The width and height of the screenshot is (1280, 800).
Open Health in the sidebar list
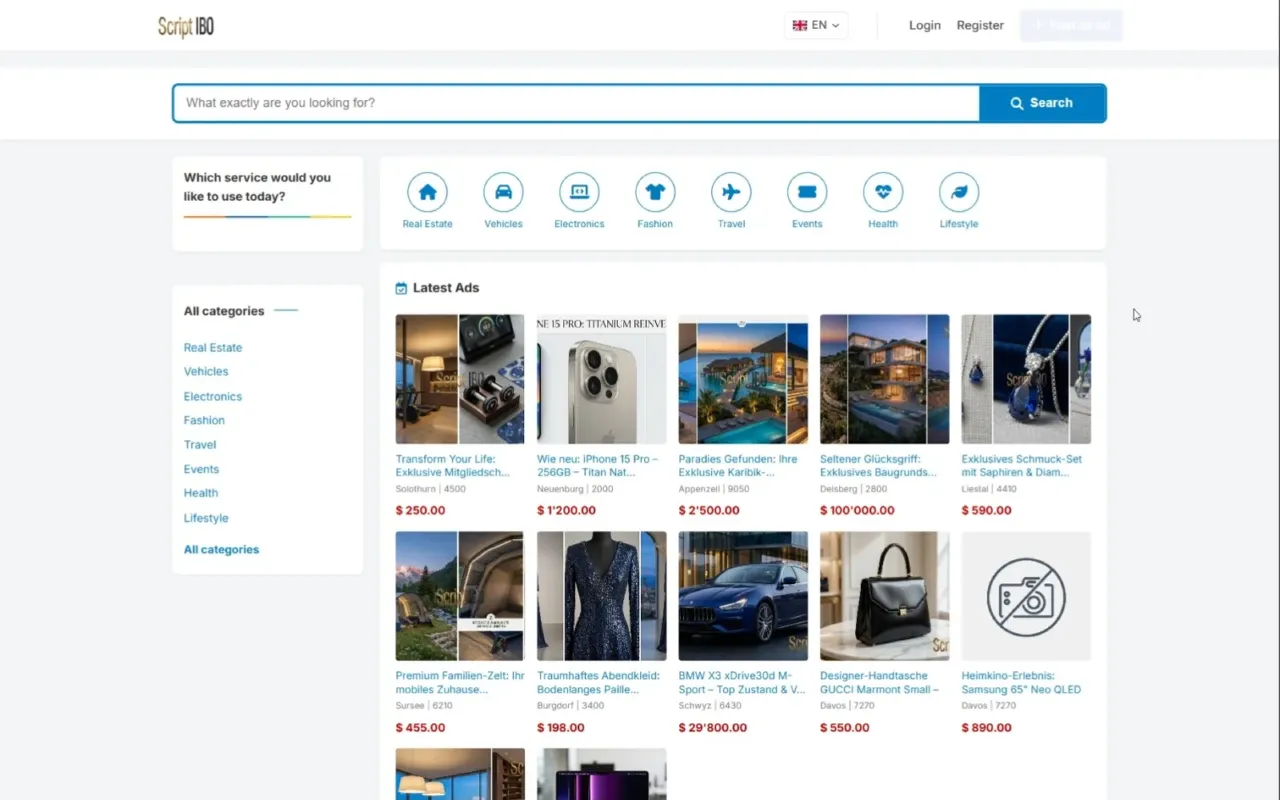(201, 493)
